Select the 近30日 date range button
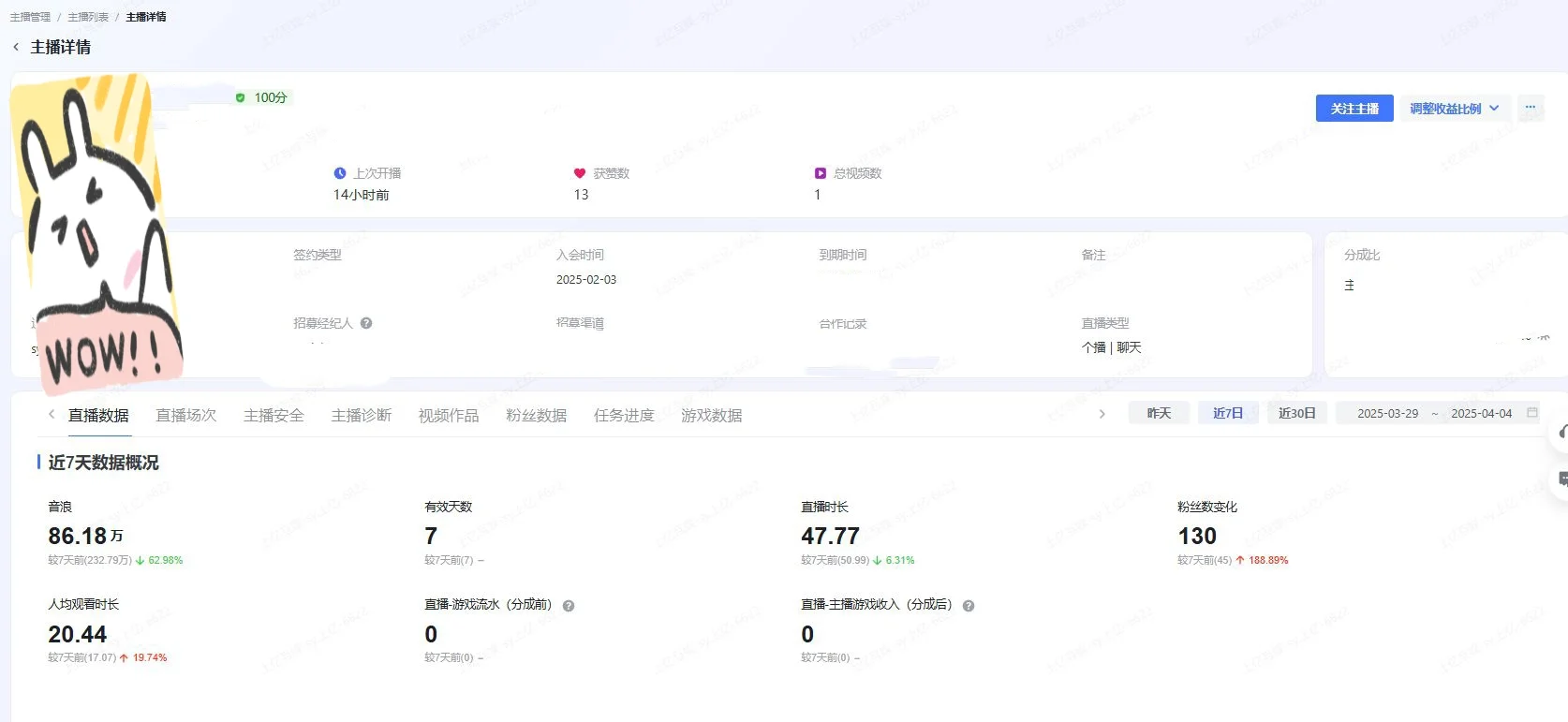This screenshot has height=722, width=1568. 1297,413
